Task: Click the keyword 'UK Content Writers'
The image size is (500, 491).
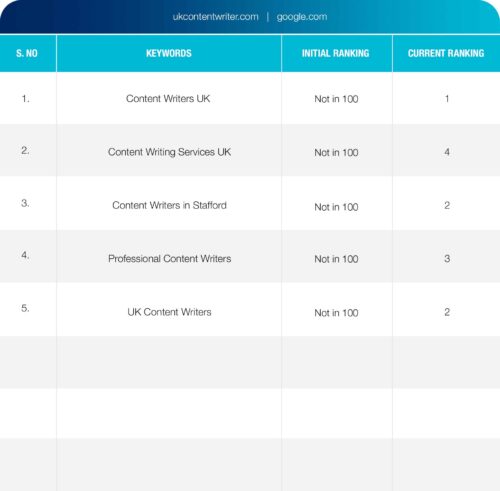Action: click(169, 312)
